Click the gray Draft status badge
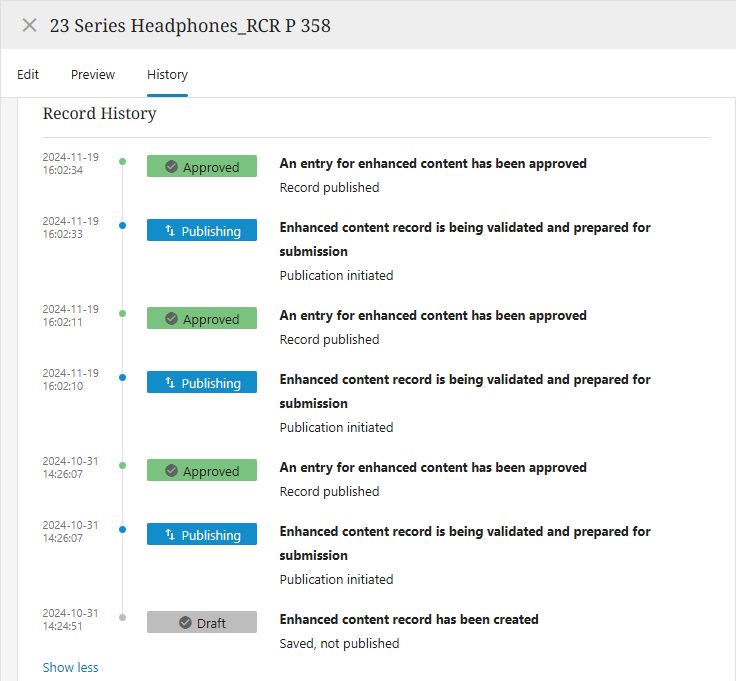 (x=201, y=623)
